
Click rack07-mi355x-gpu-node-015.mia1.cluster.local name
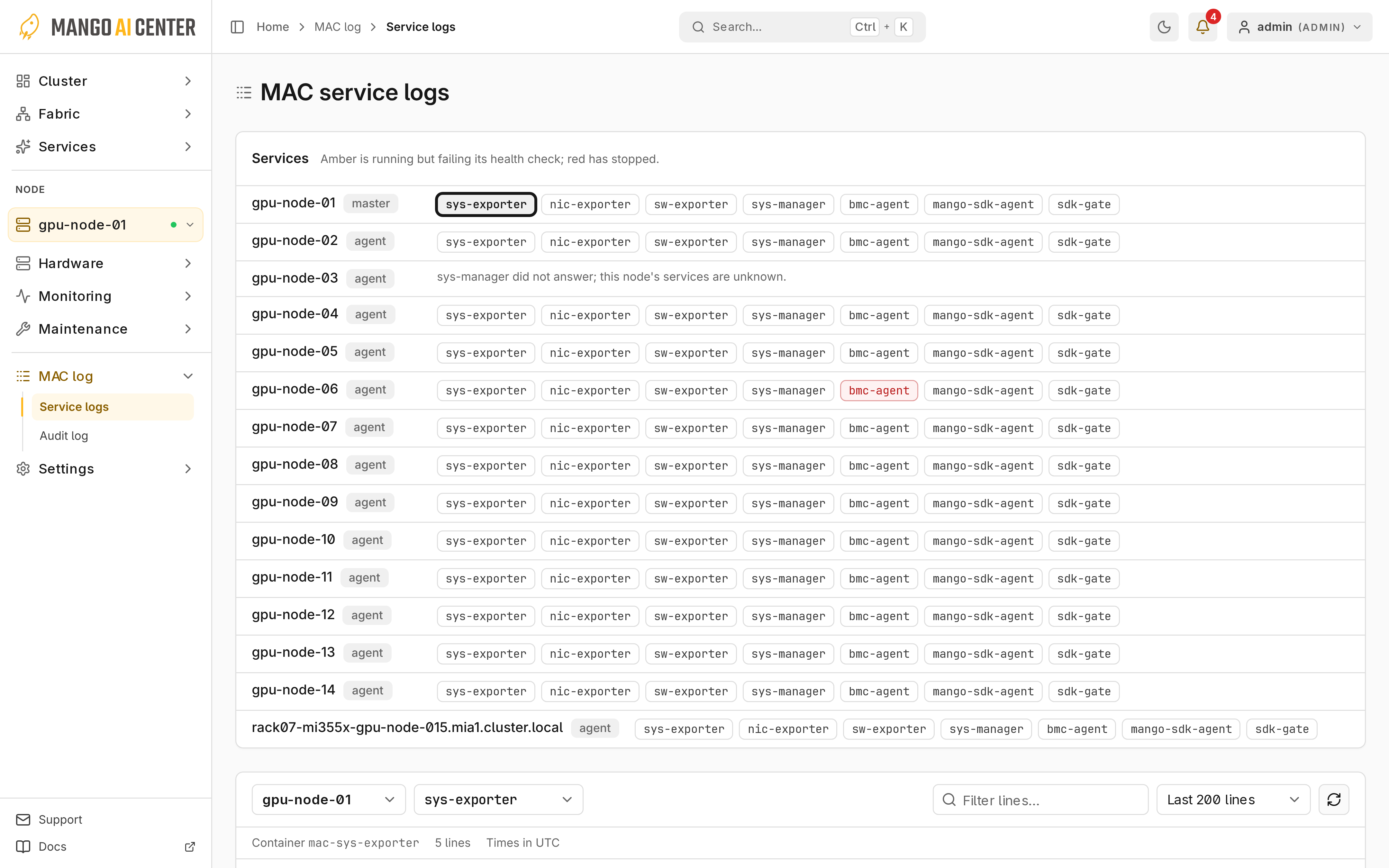407,727
